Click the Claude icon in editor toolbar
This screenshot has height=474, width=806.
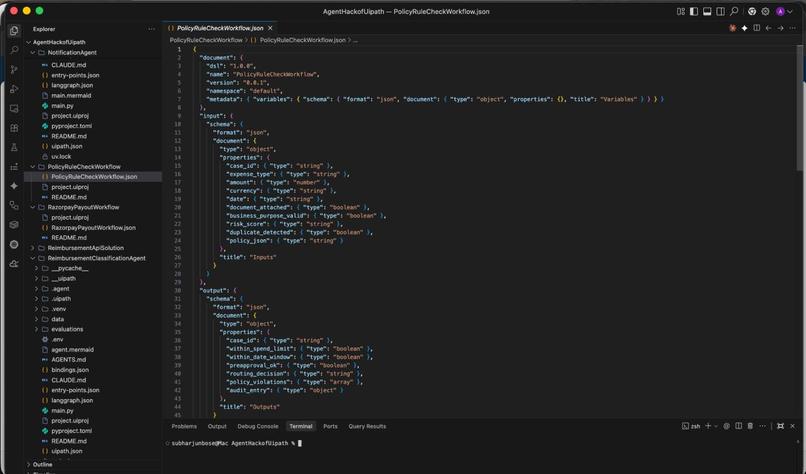coord(732,28)
